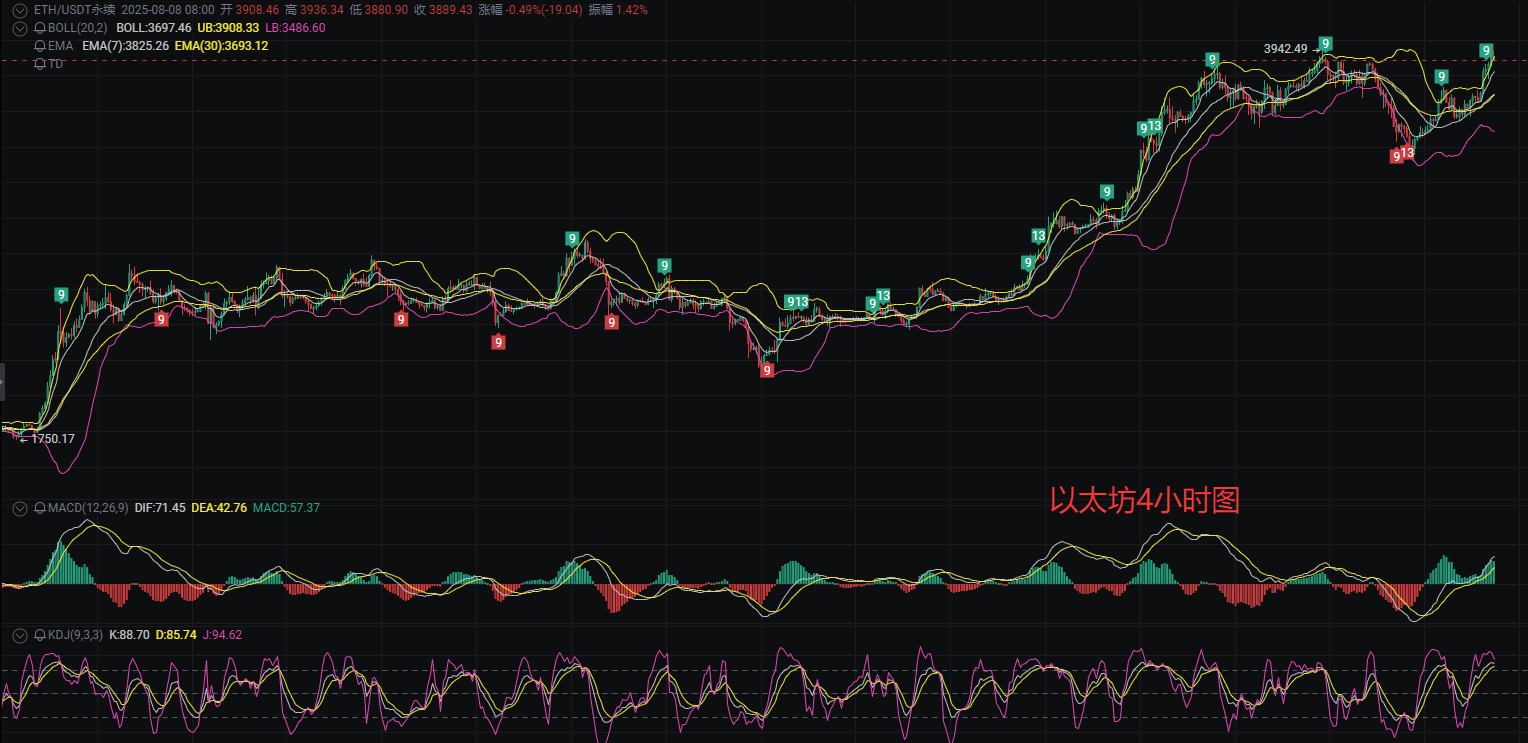Select the green 9 marker beside 3942.49
Viewport: 1528px width, 743px height.
pyautogui.click(x=1325, y=43)
